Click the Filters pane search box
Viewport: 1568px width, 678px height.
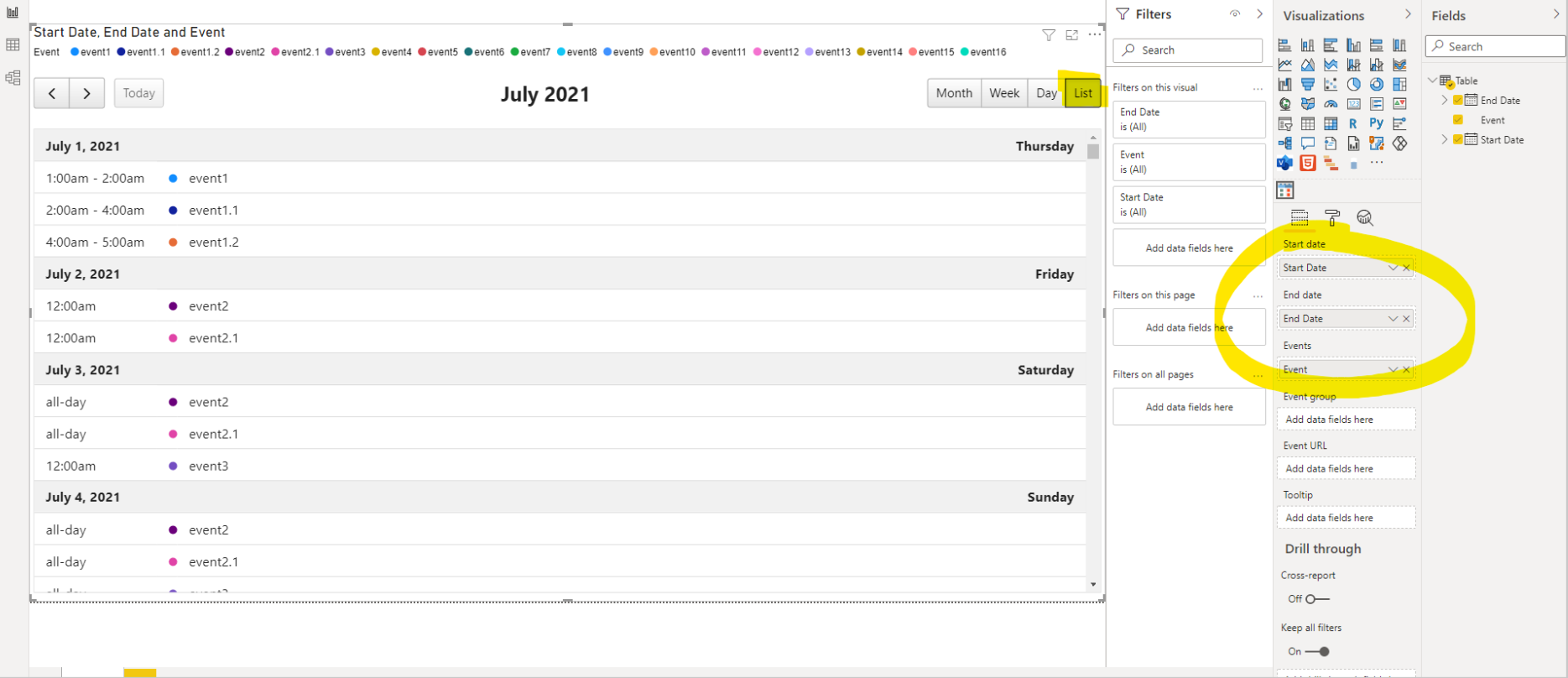click(x=1188, y=50)
